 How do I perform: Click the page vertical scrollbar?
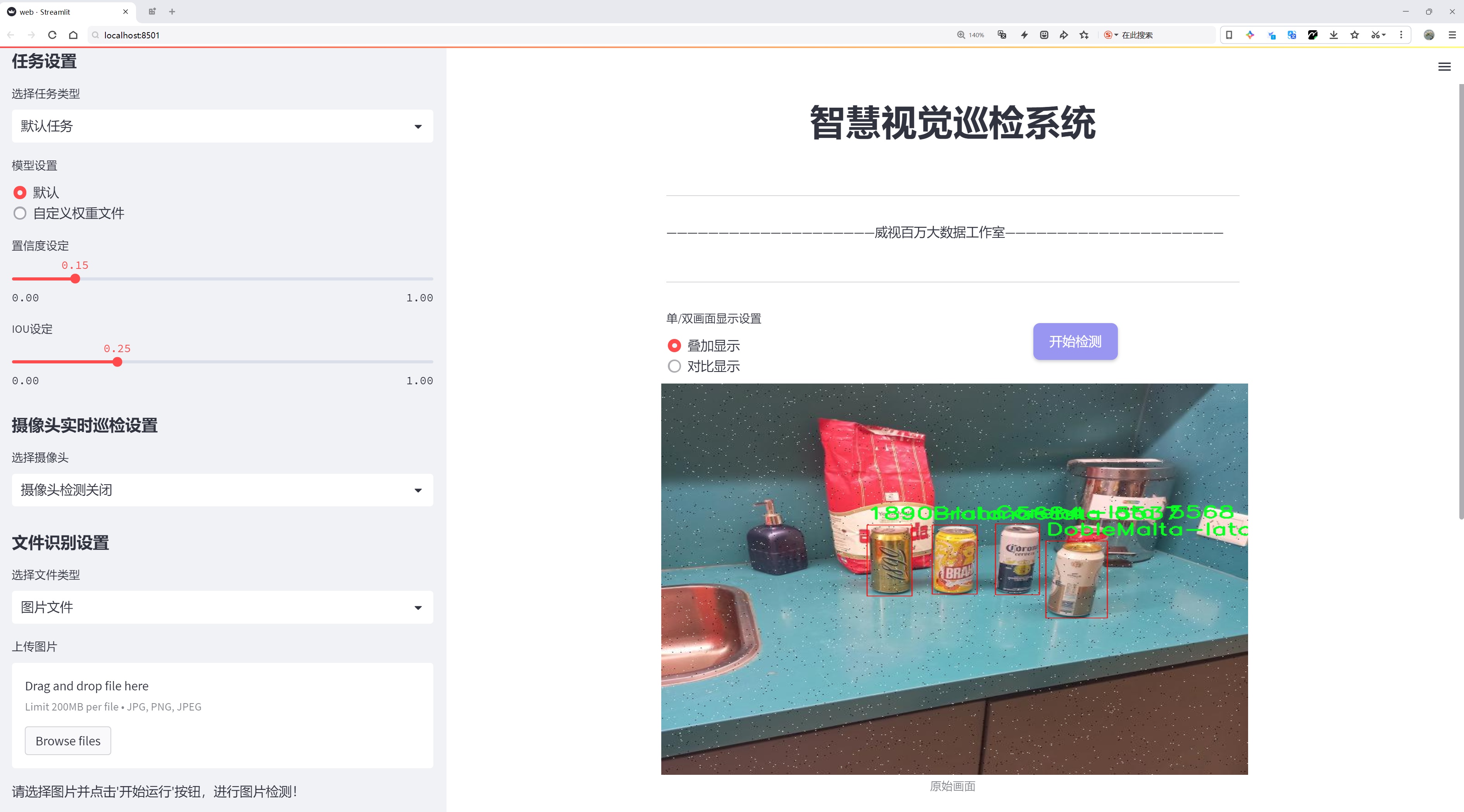pyautogui.click(x=1461, y=301)
